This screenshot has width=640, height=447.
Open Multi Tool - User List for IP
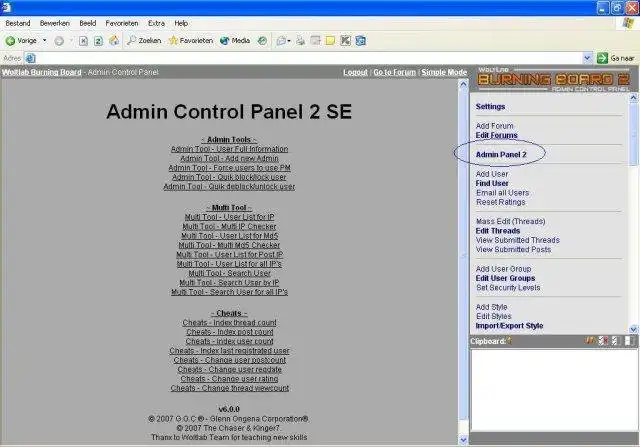pyautogui.click(x=229, y=217)
